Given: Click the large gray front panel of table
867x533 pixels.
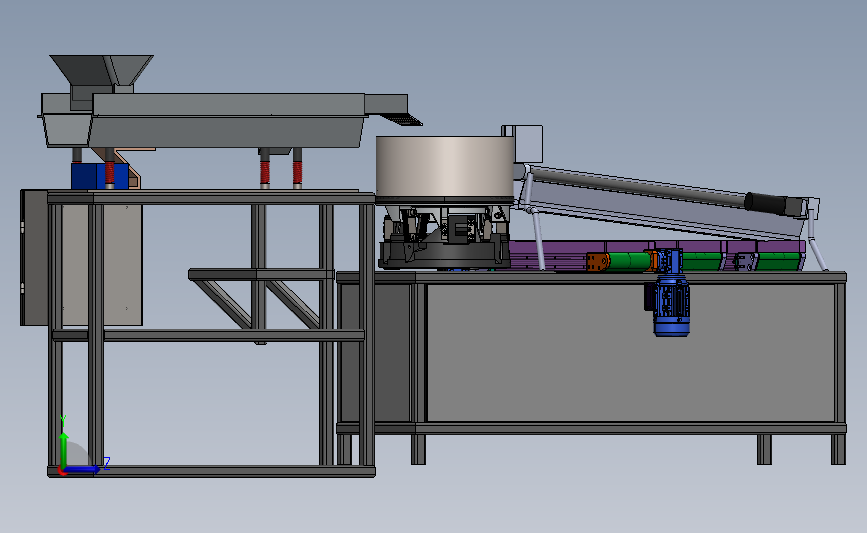Looking at the screenshot, I should (630, 353).
